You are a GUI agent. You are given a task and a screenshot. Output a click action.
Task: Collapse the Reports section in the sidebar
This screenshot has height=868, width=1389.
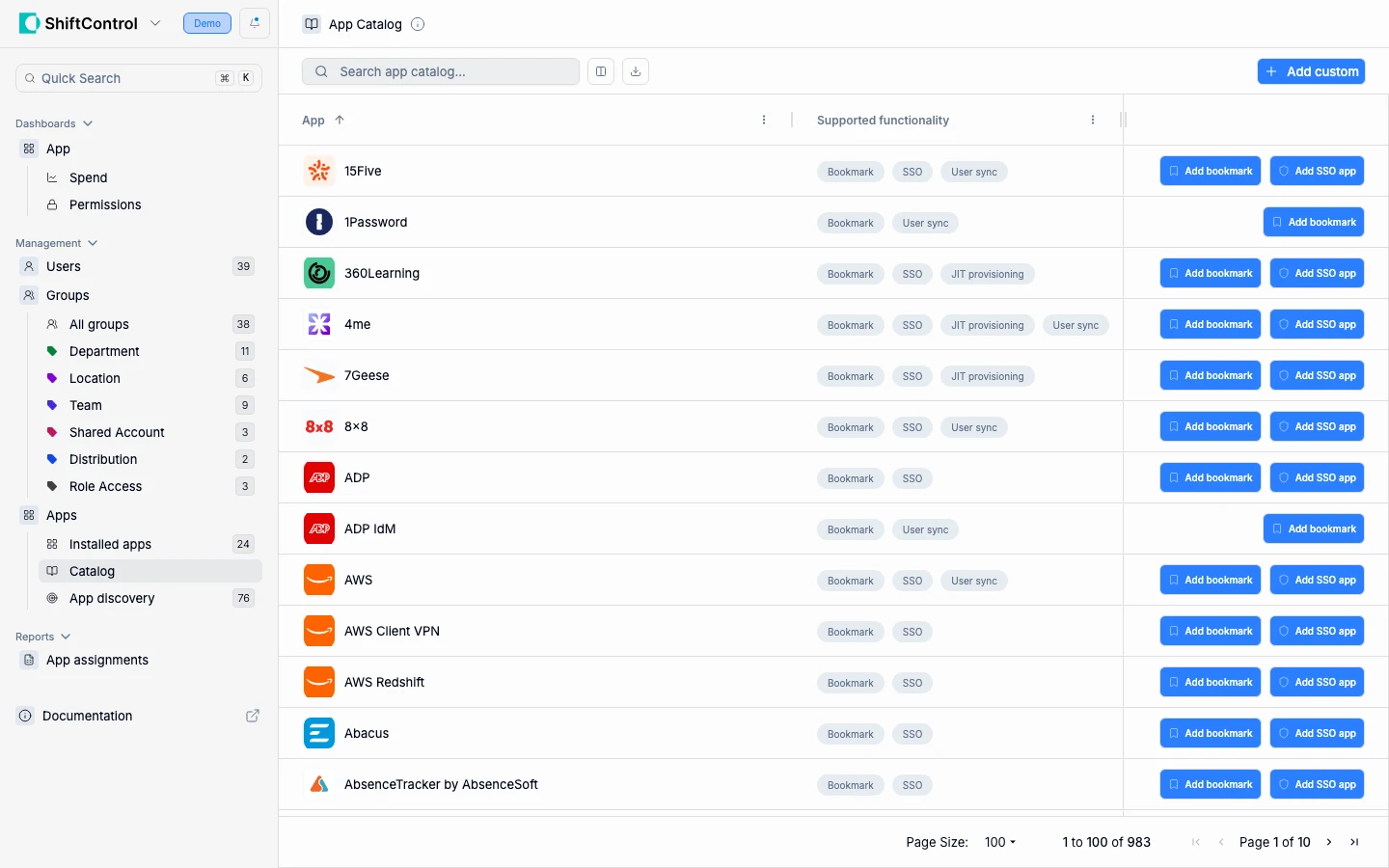coord(66,637)
